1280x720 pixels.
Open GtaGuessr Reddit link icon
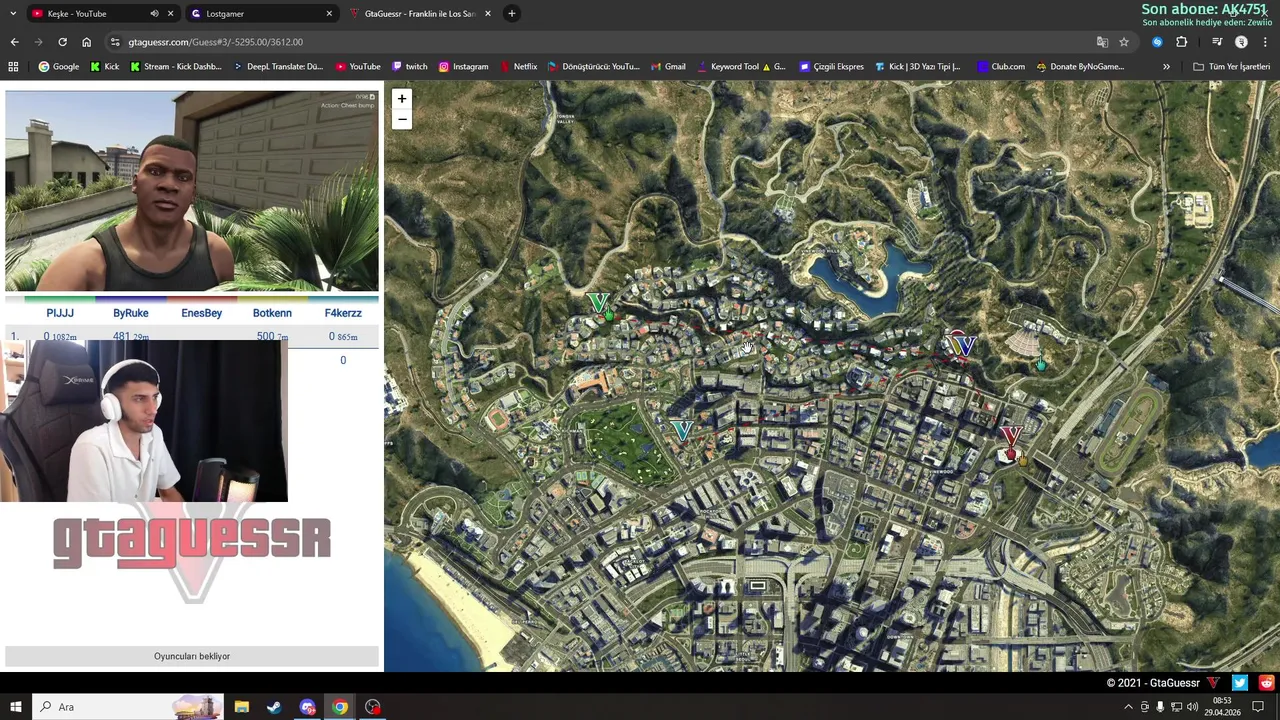(1267, 683)
